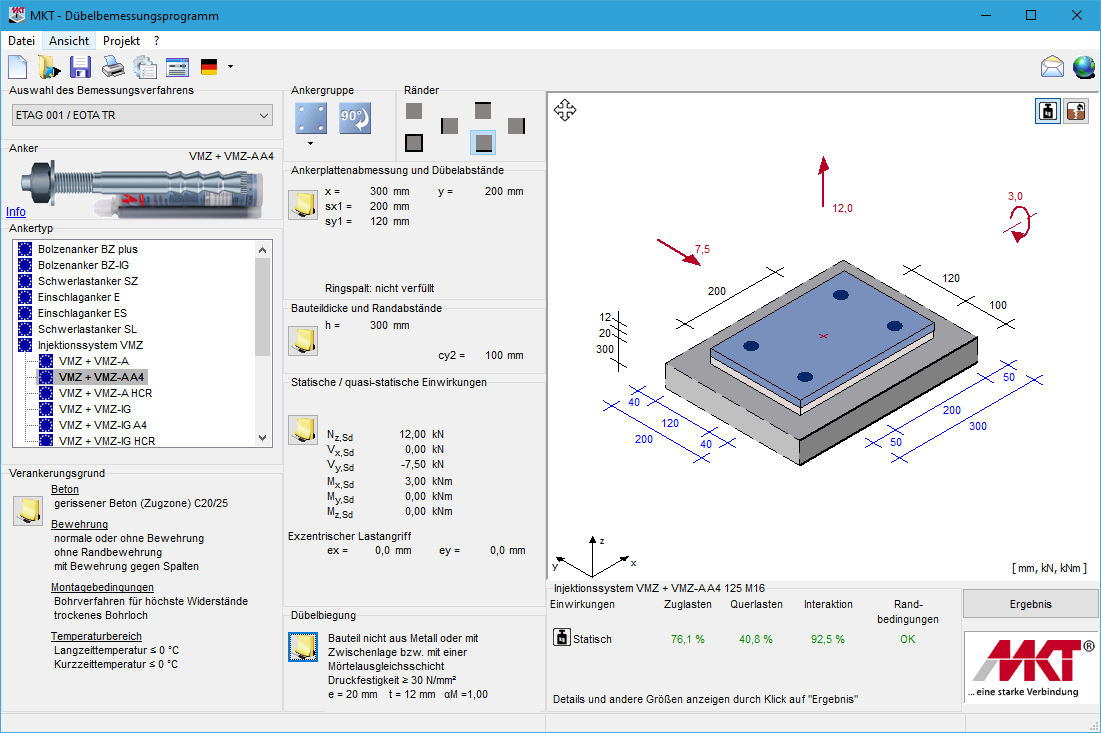Open a project with the folder icon
This screenshot has width=1101, height=733.
pyautogui.click(x=49, y=67)
